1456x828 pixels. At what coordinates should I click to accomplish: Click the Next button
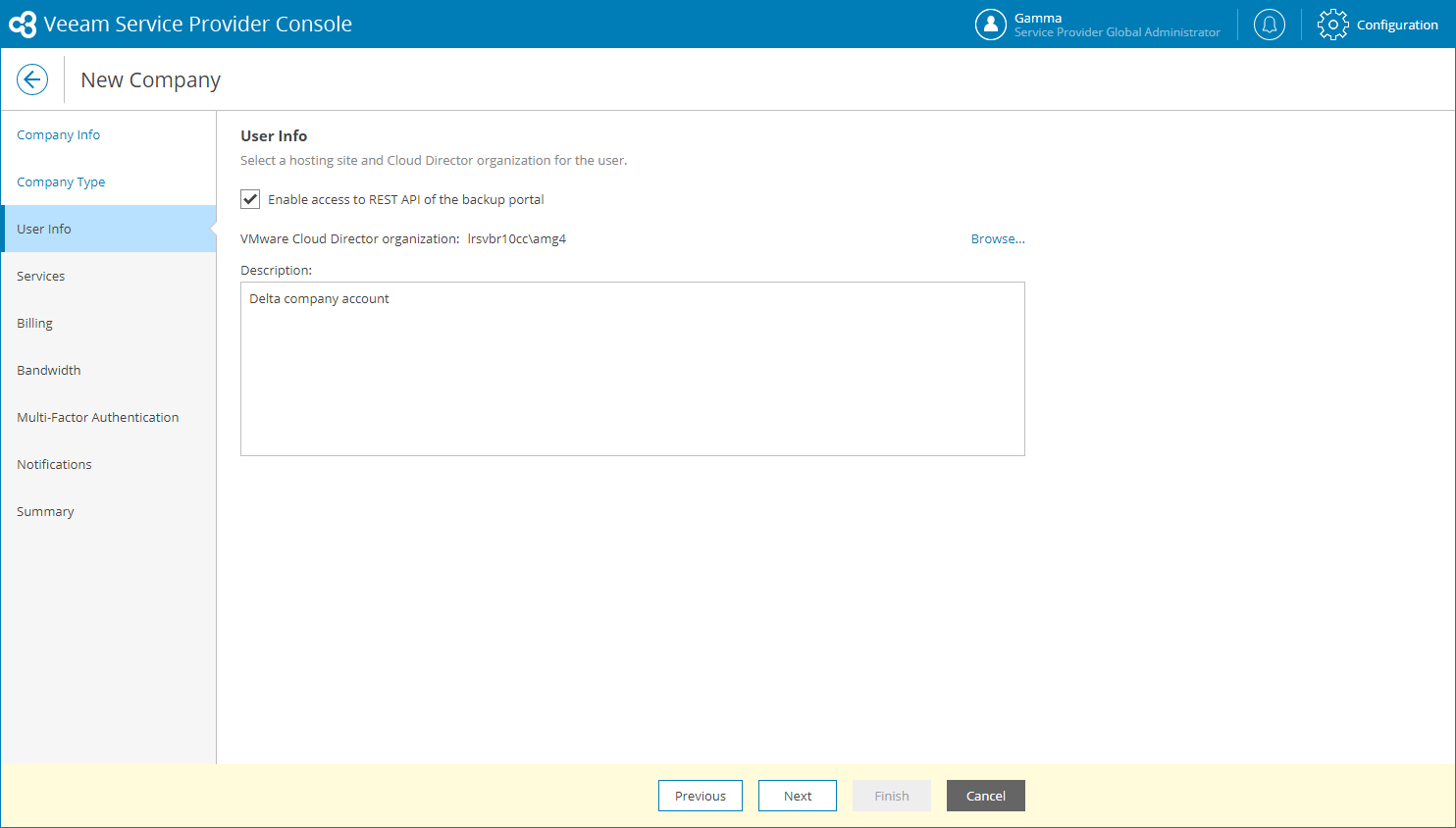[798, 796]
